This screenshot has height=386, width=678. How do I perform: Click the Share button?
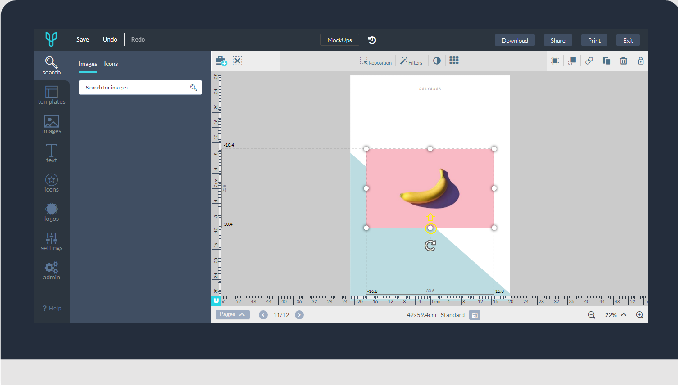coord(558,40)
